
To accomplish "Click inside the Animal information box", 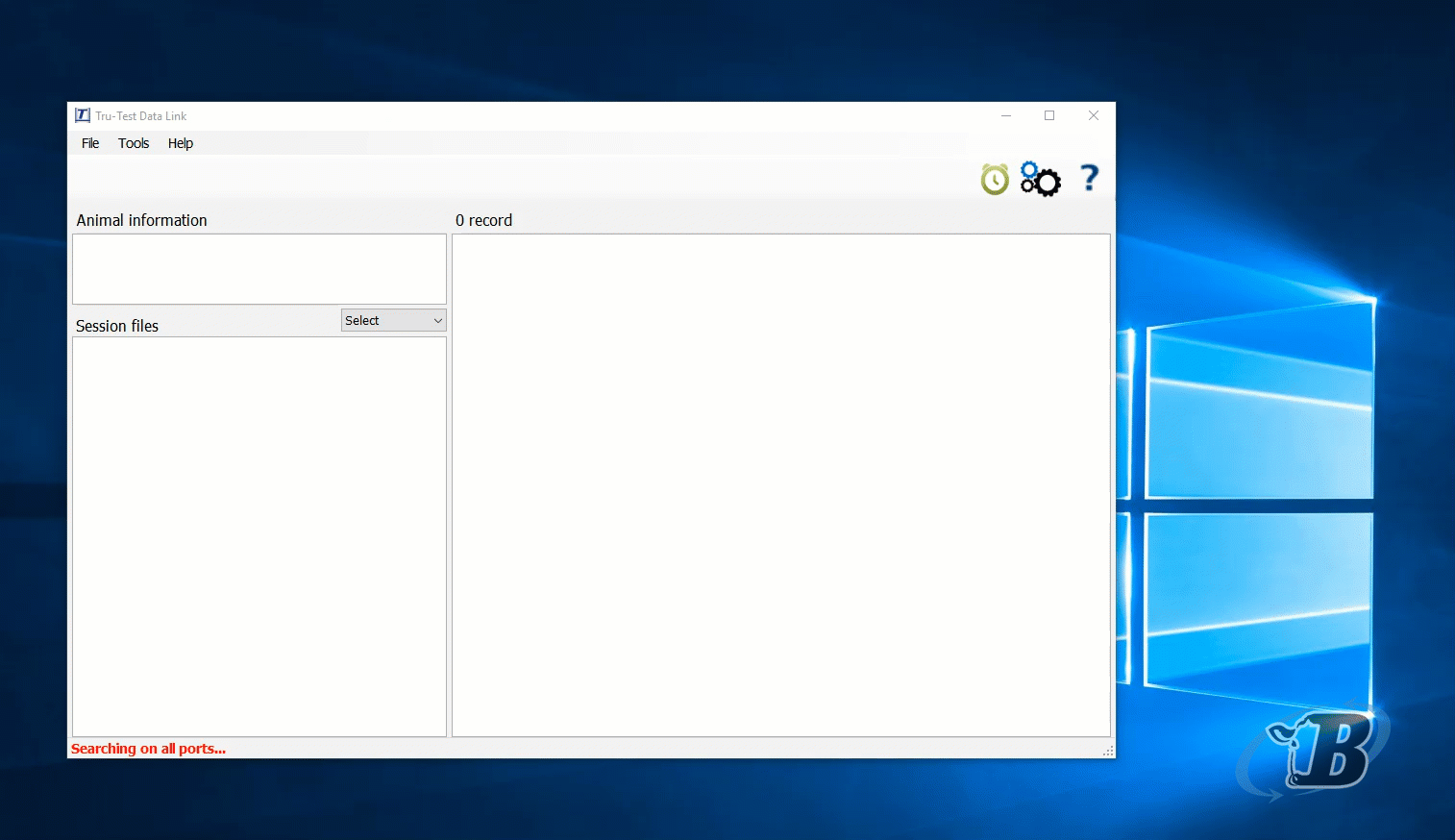I will 259,269.
